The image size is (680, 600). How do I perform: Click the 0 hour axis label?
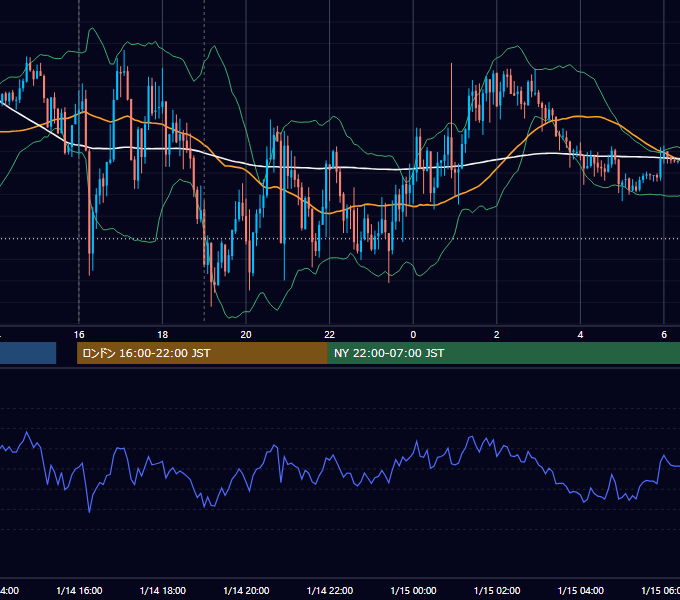click(413, 335)
